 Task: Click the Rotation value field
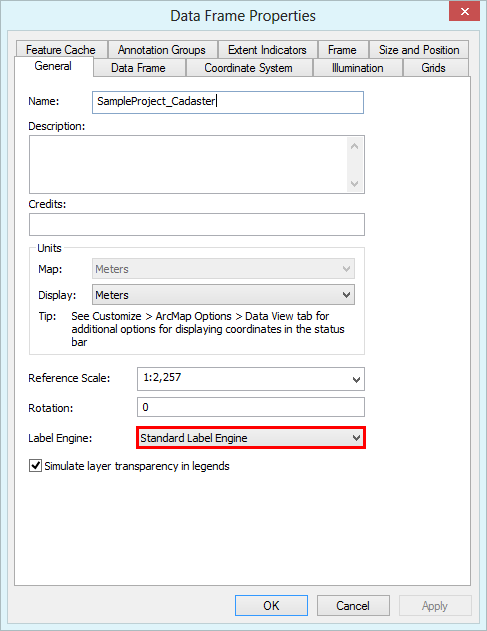pos(251,407)
